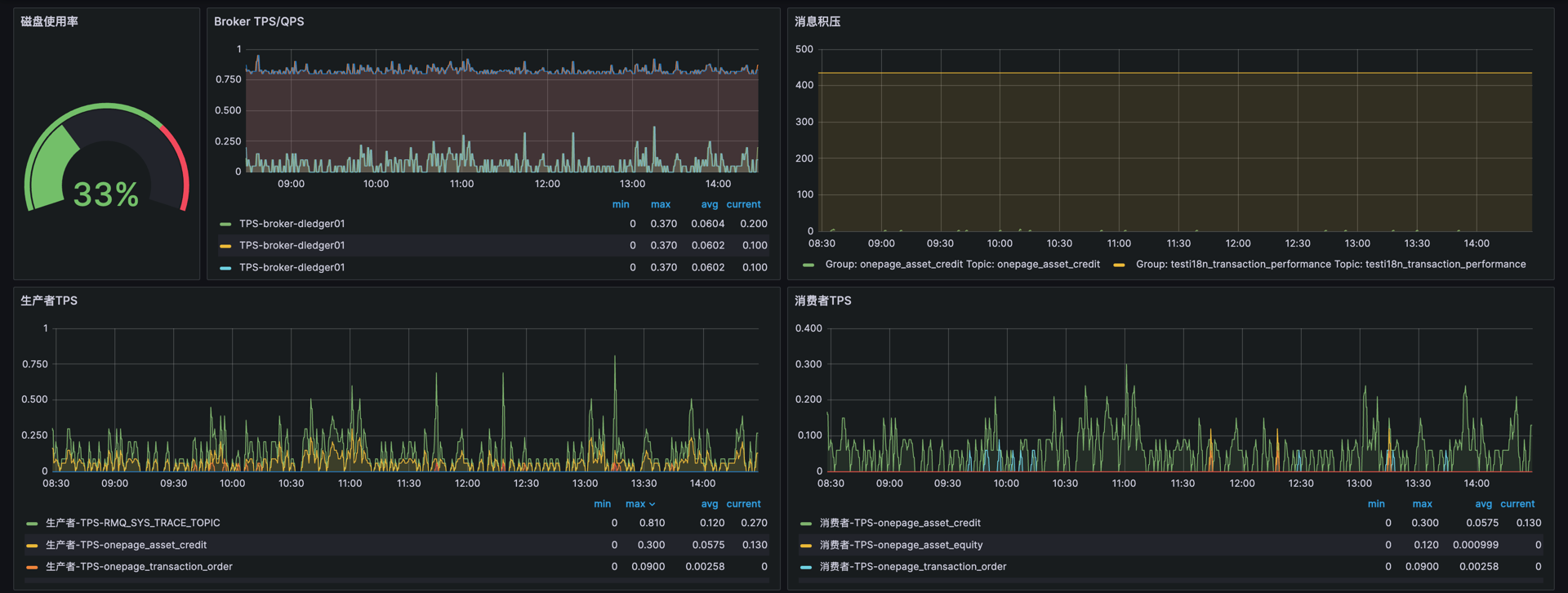Click current value 0.270 in 生产者TPS legend
1568x593 pixels.
754,523
